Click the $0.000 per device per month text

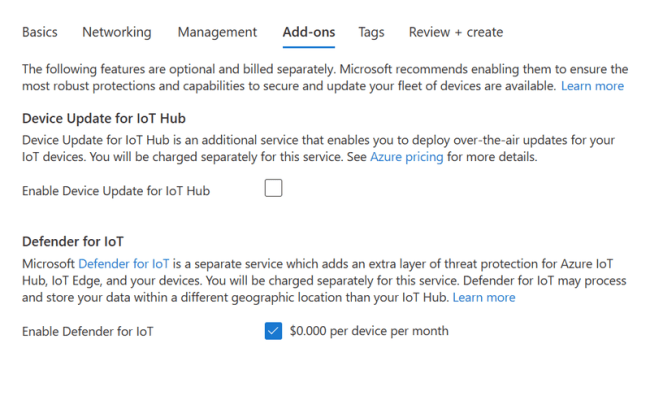pos(369,331)
